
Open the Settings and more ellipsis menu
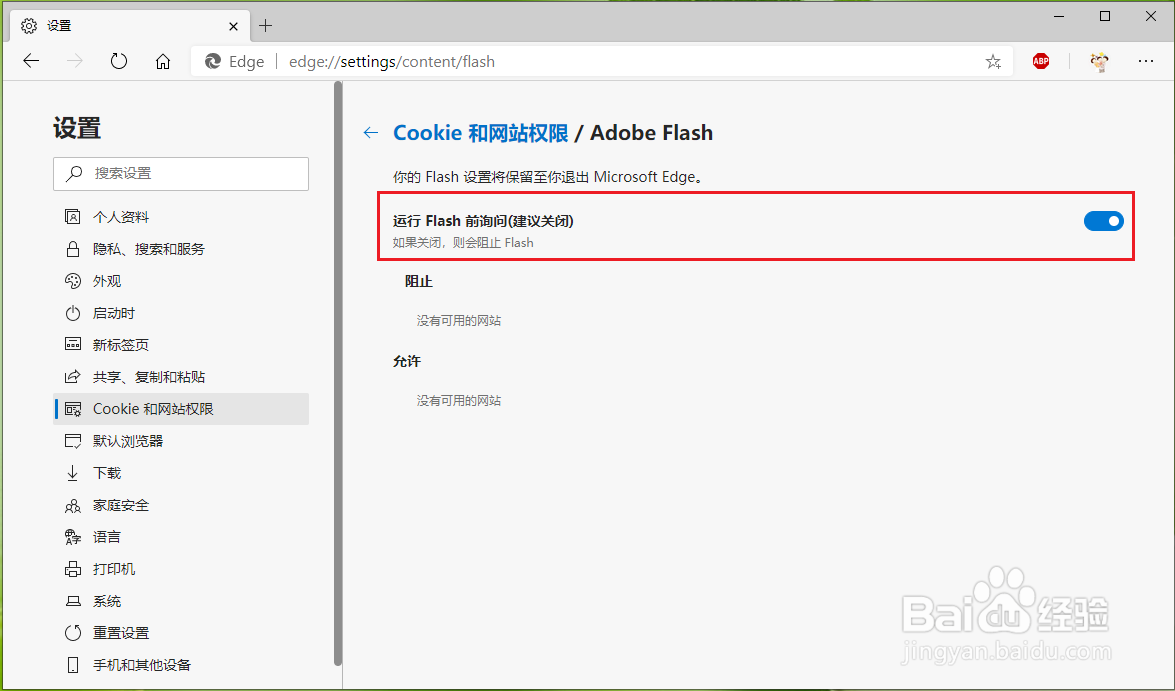click(1146, 61)
